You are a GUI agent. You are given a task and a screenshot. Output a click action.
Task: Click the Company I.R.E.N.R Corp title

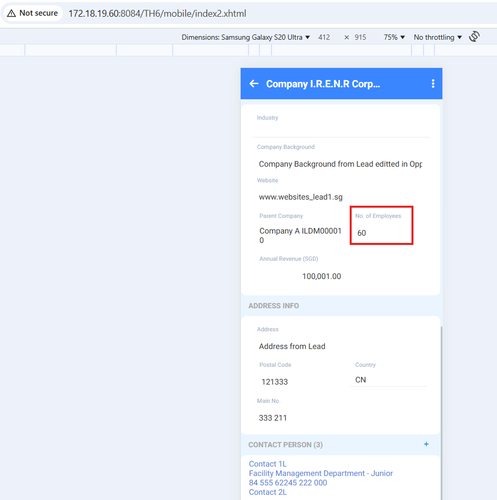323,84
